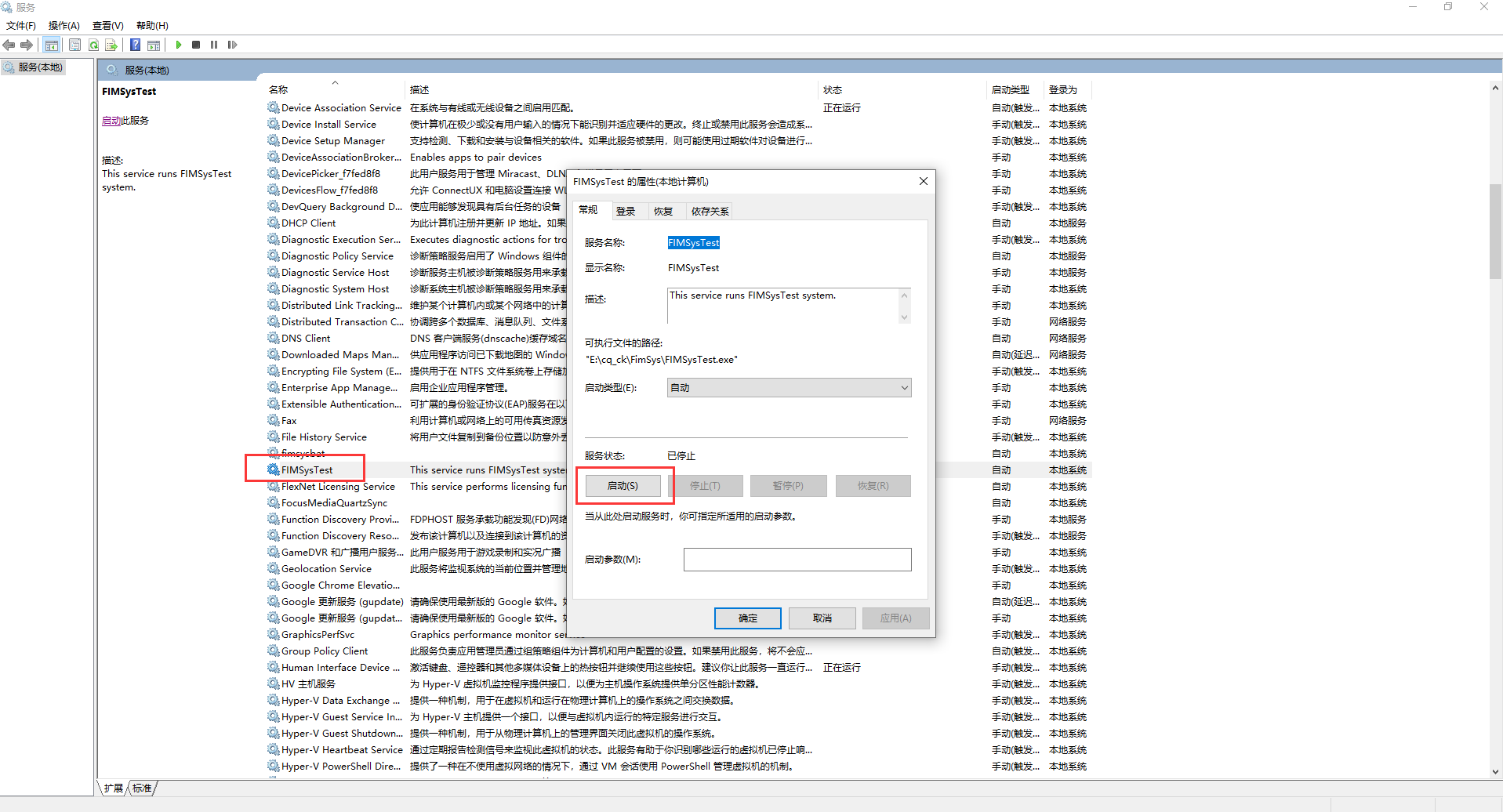Select the Device Install Service row
Viewport: 1503px width, 812px height.
679,124
